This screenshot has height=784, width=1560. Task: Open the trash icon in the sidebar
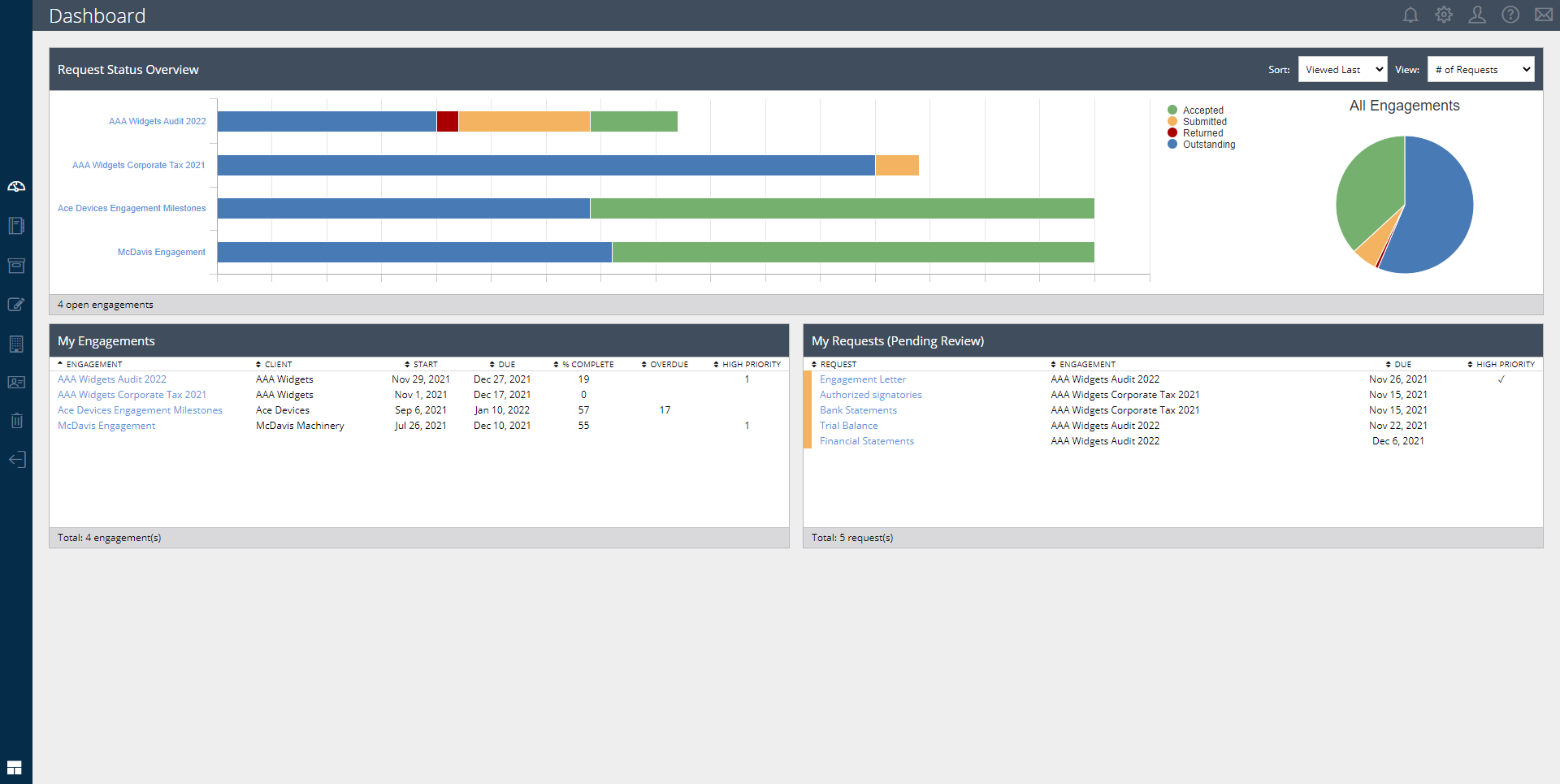(x=16, y=420)
